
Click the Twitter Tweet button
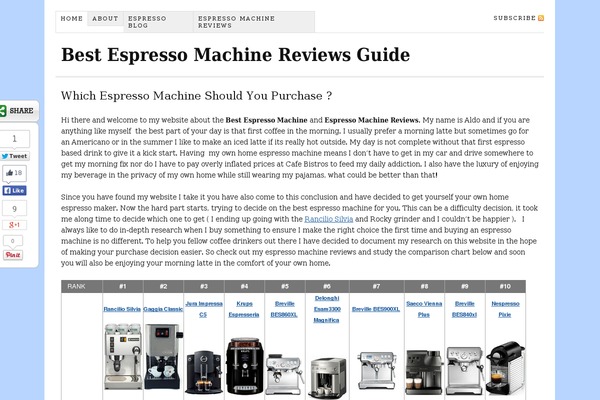[15, 156]
